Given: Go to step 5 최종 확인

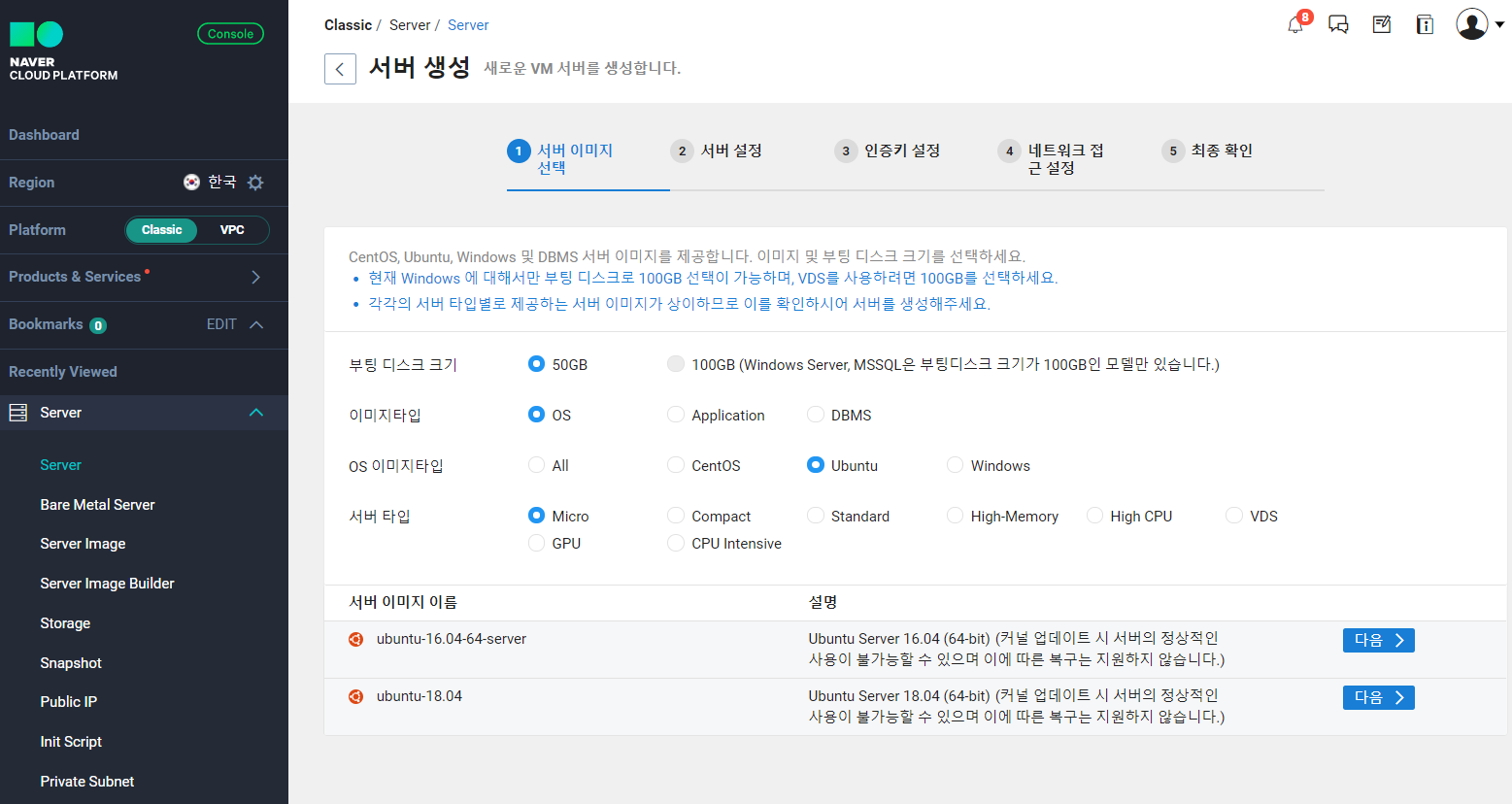Looking at the screenshot, I should coord(1207,151).
